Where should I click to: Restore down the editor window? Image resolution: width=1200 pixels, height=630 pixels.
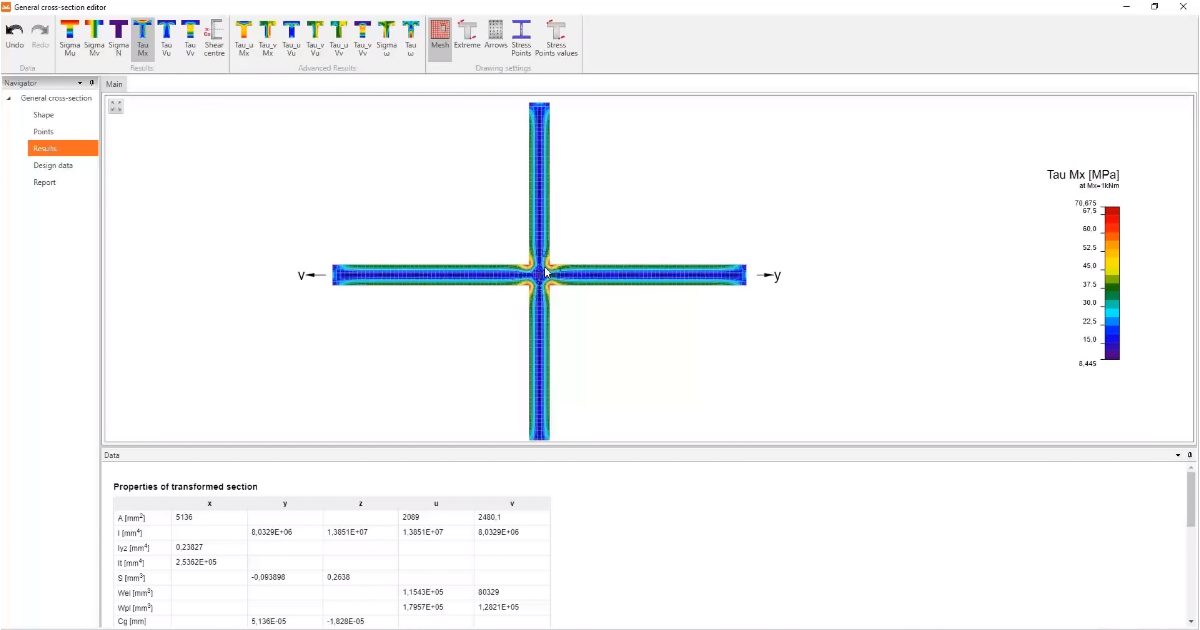point(1155,6)
